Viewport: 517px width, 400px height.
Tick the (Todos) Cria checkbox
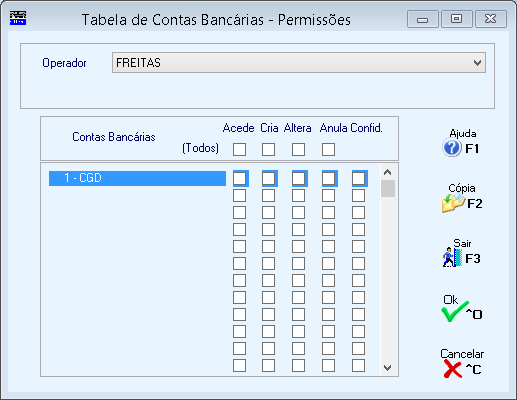click(x=268, y=149)
